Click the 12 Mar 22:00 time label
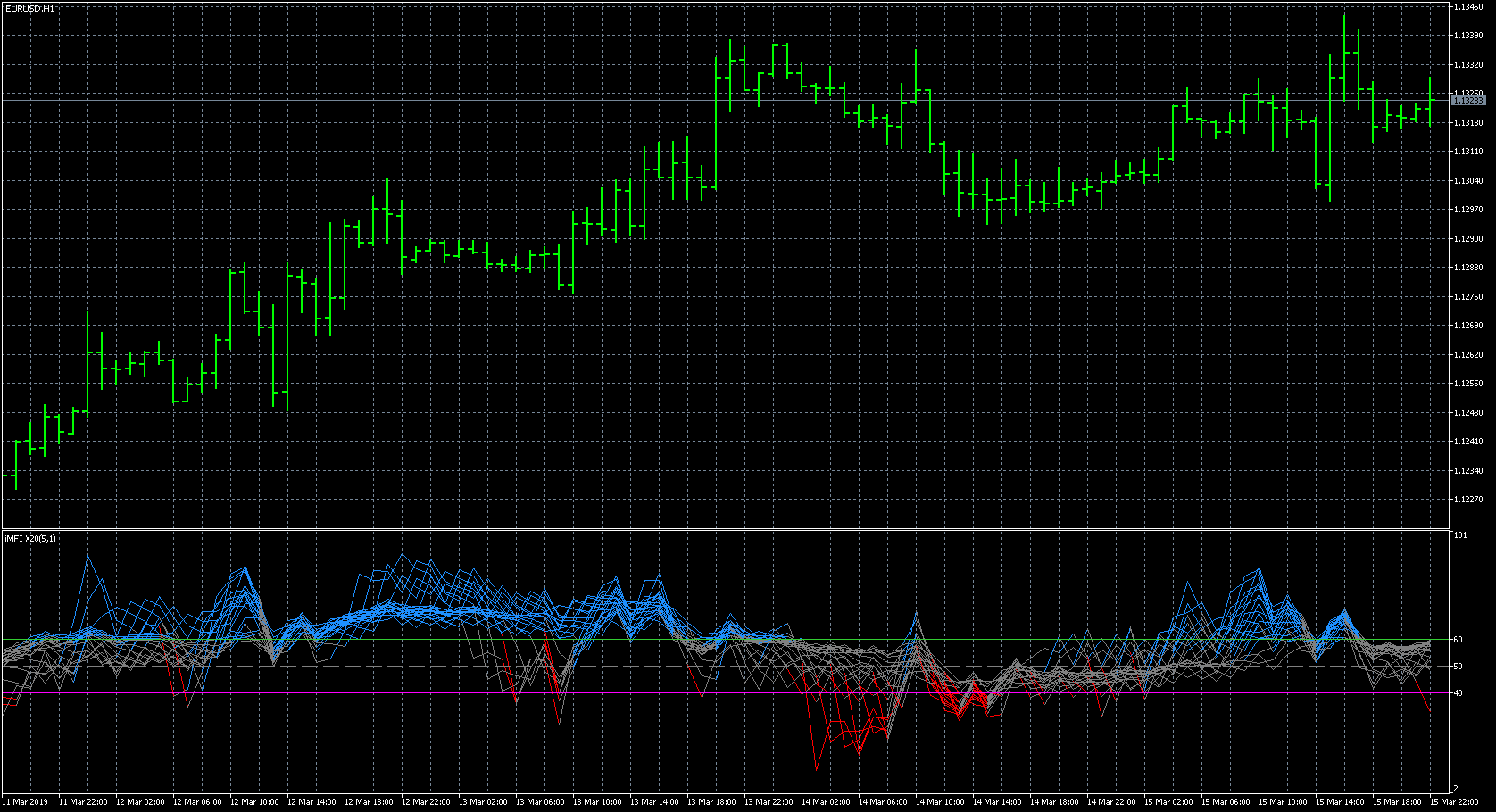1496x812 pixels. pos(426,802)
